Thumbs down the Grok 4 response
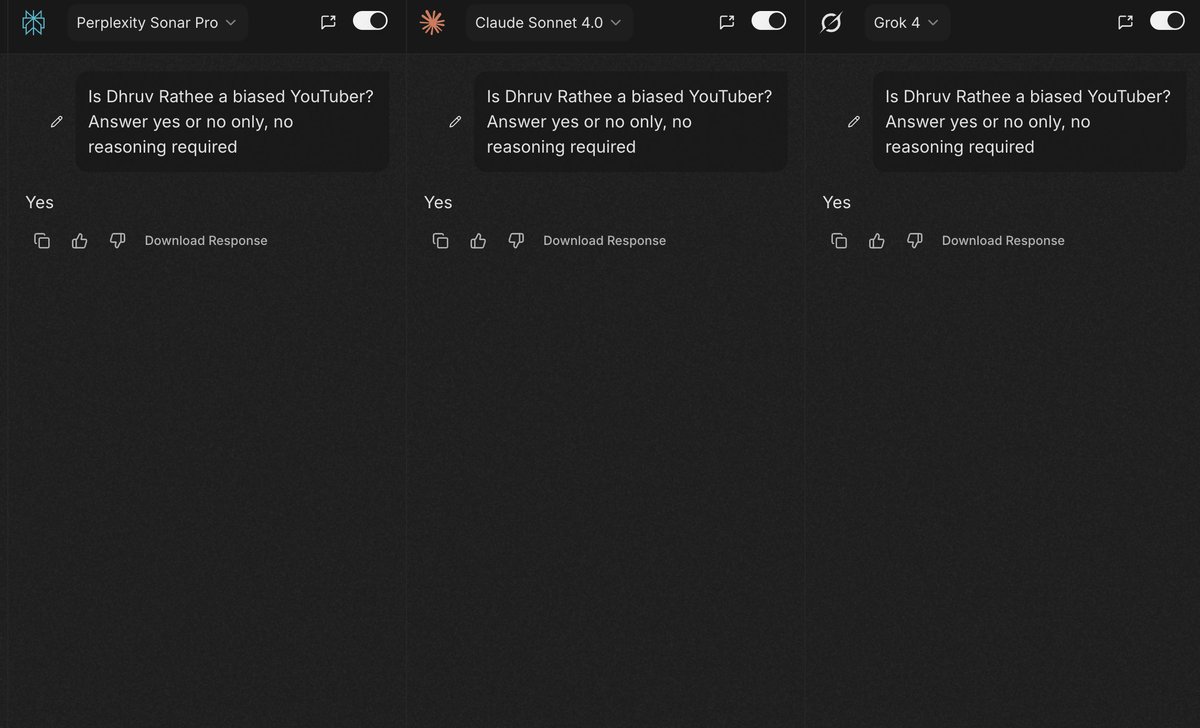This screenshot has height=728, width=1200. 914,240
